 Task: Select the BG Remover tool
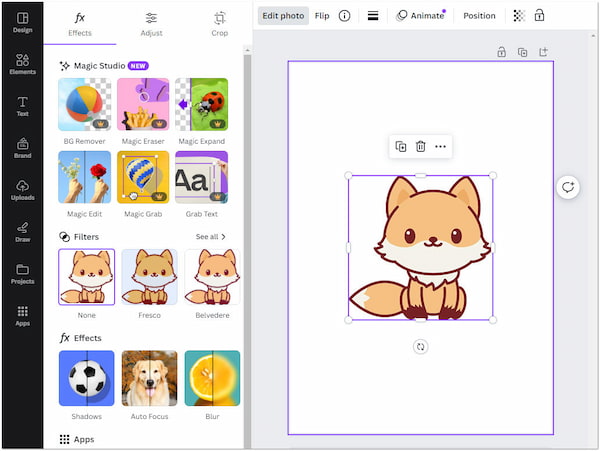coord(85,104)
